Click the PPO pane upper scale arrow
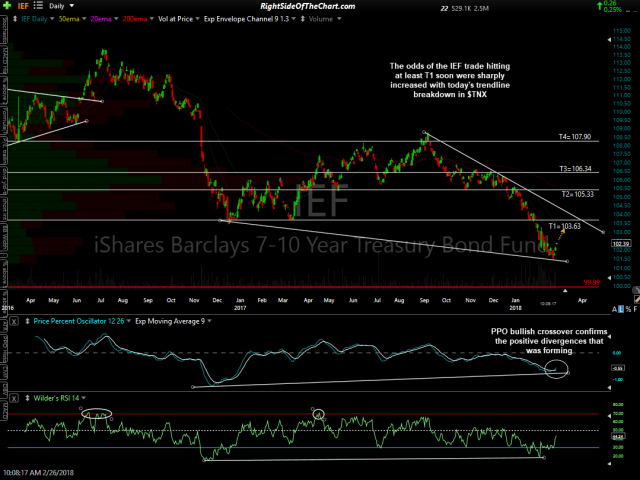The height and width of the screenshot is (480, 640). click(x=609, y=337)
